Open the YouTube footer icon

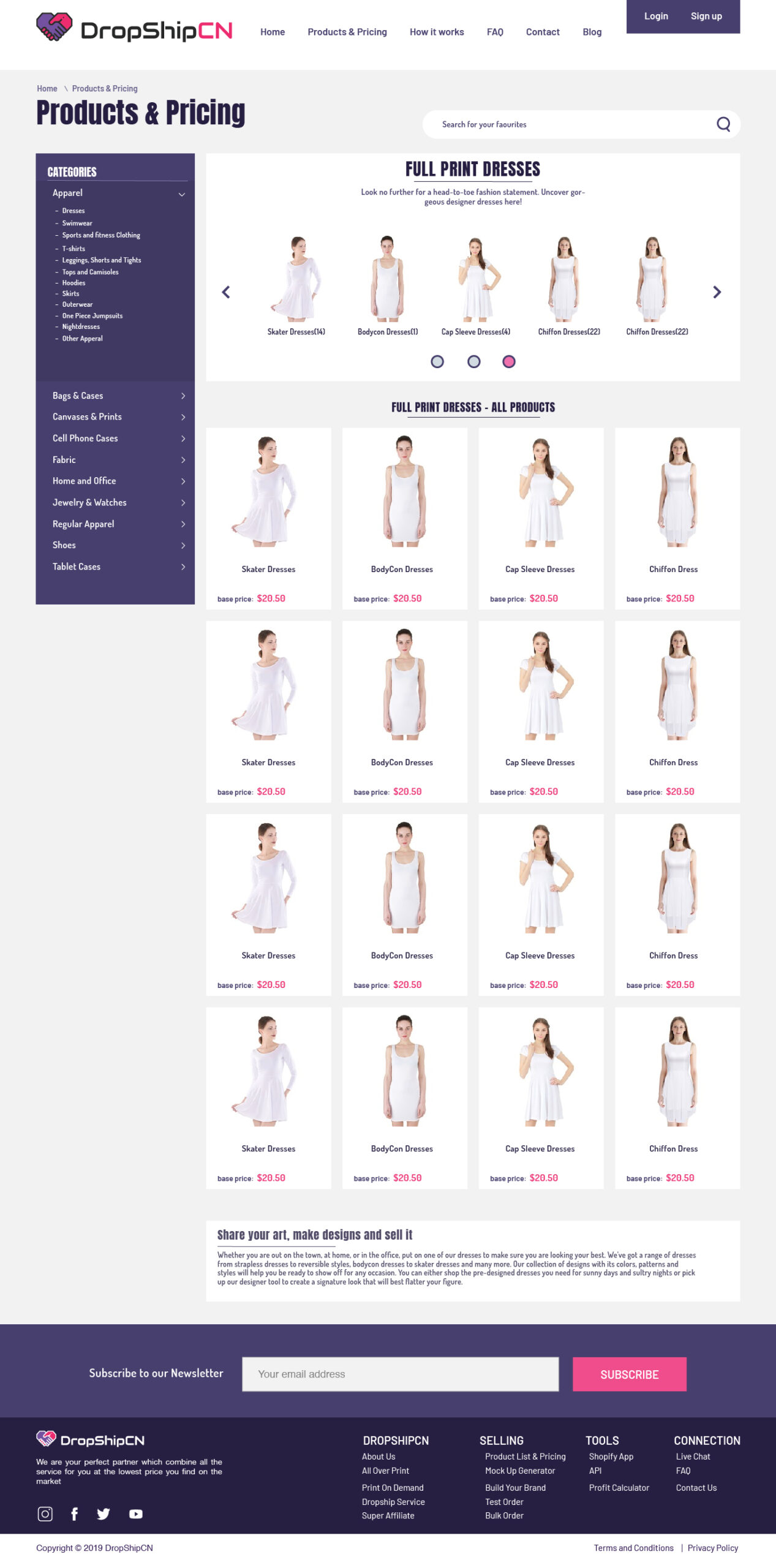[135, 1513]
